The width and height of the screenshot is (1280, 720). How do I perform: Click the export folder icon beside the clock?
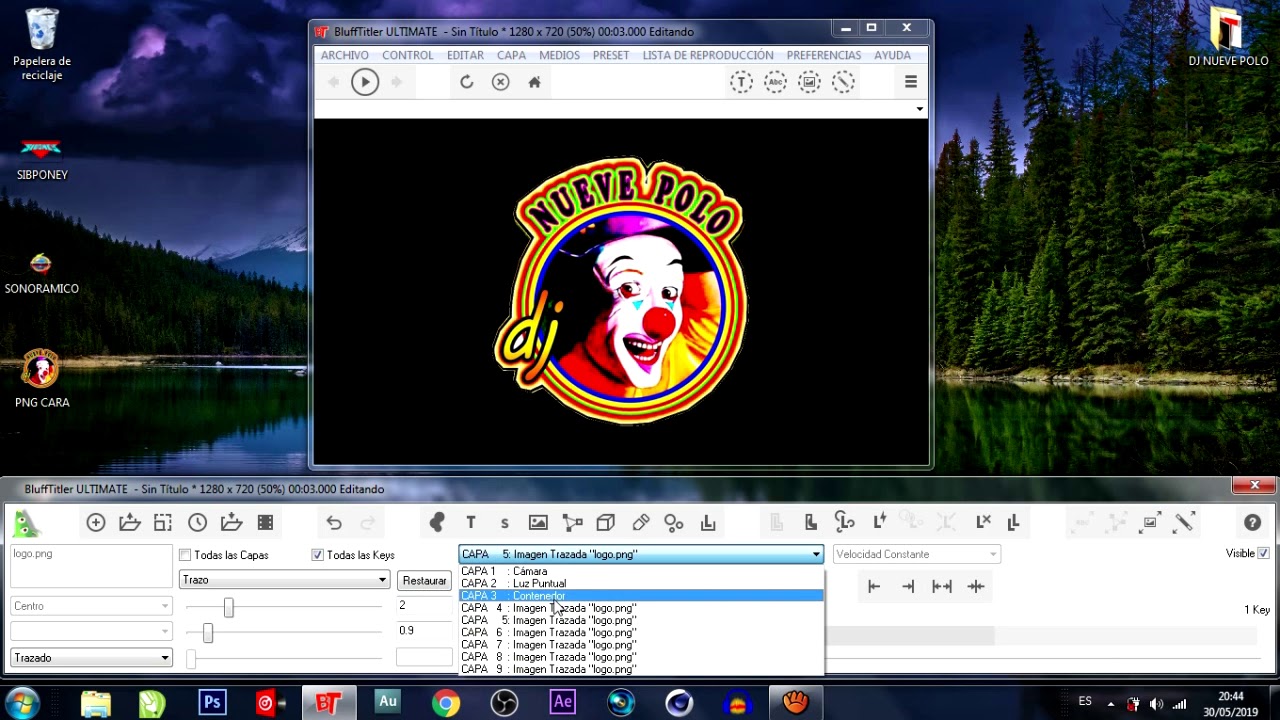(231, 522)
